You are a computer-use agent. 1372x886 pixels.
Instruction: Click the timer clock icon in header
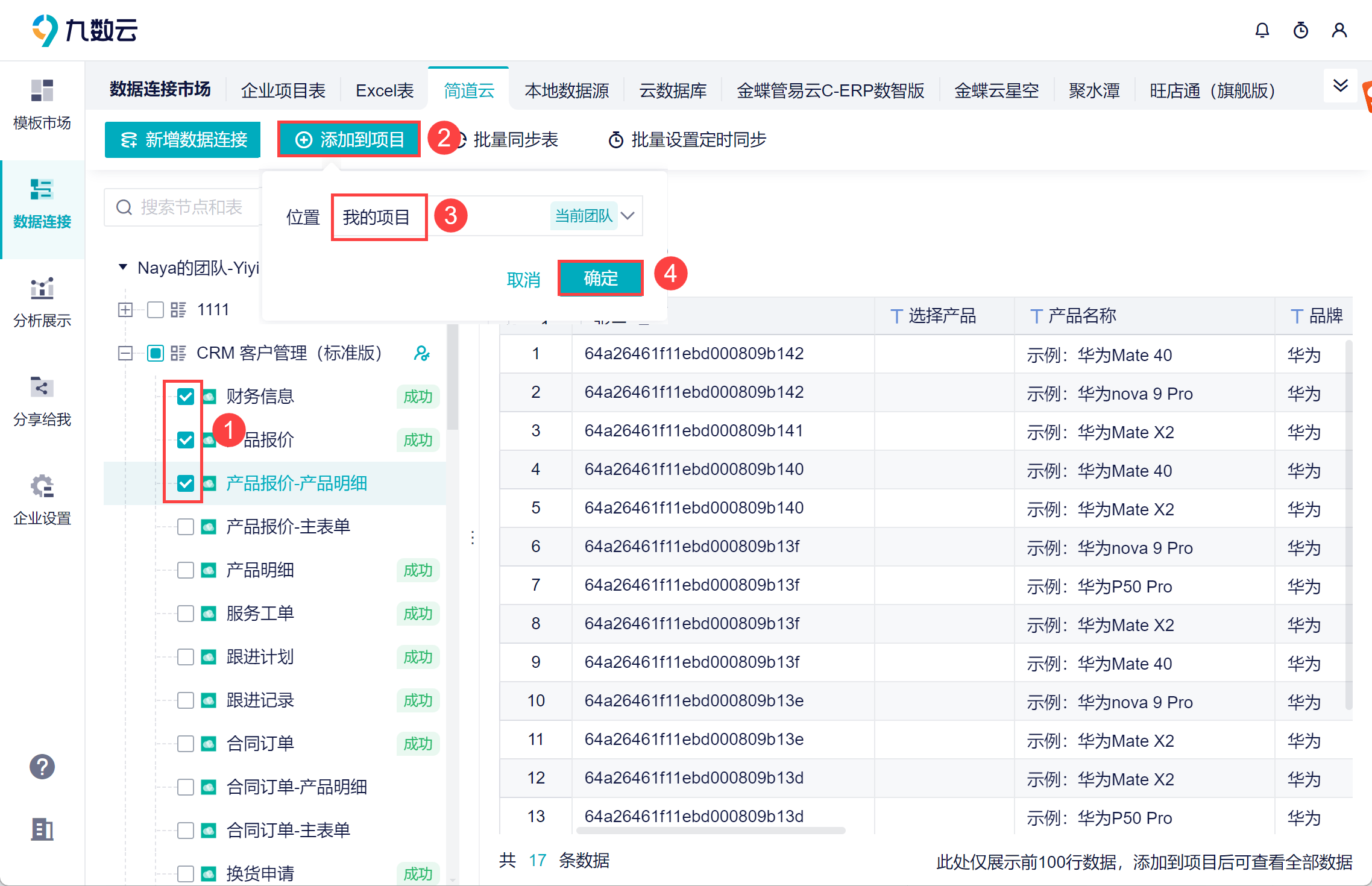tap(1300, 30)
